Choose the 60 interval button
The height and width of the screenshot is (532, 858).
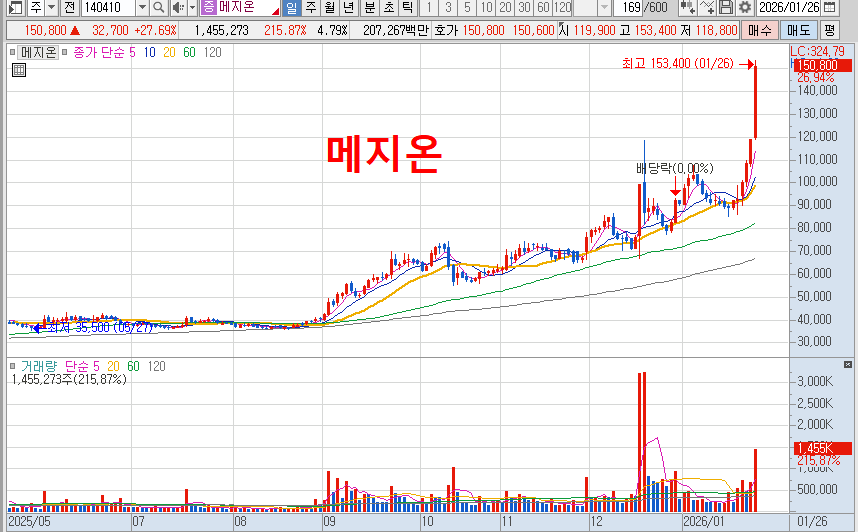pyautogui.click(x=543, y=8)
